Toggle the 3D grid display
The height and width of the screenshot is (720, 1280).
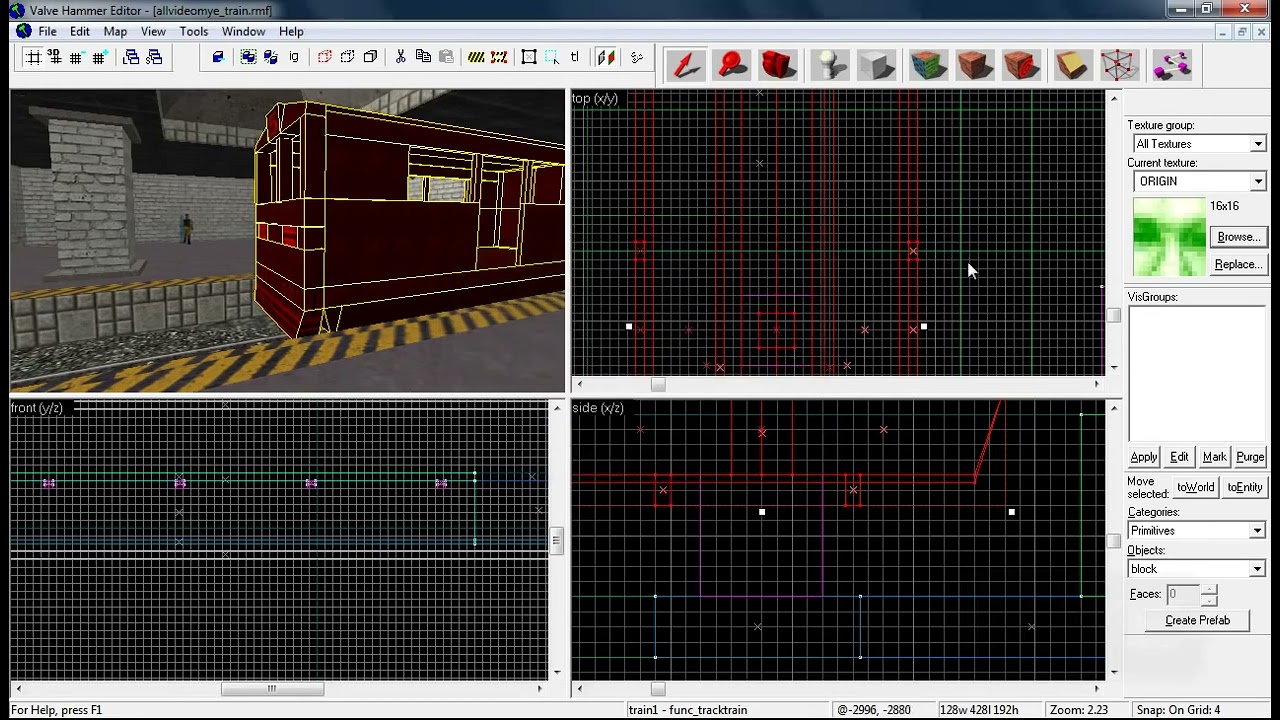55,57
